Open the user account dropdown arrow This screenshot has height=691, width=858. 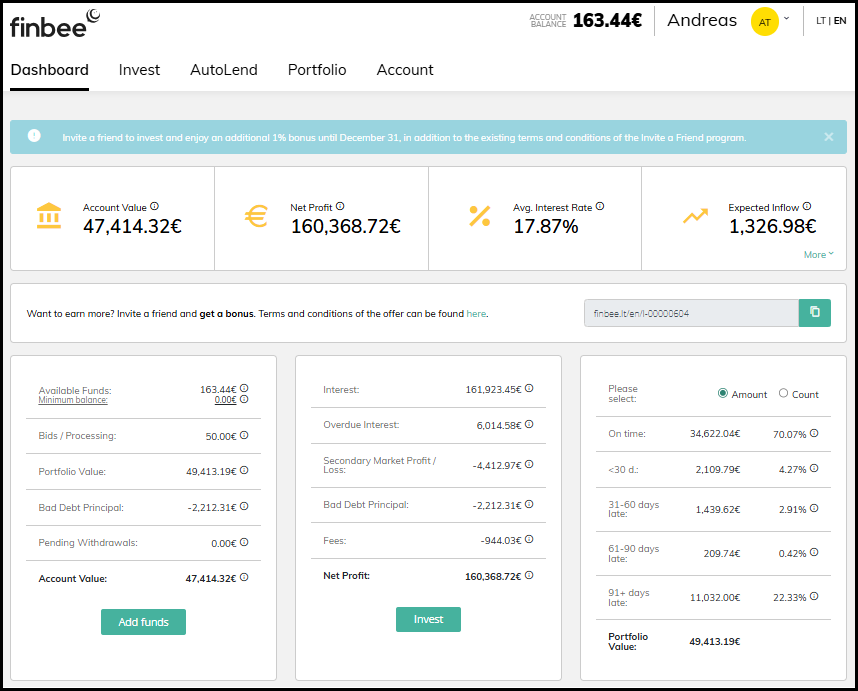pyautogui.click(x=786, y=19)
